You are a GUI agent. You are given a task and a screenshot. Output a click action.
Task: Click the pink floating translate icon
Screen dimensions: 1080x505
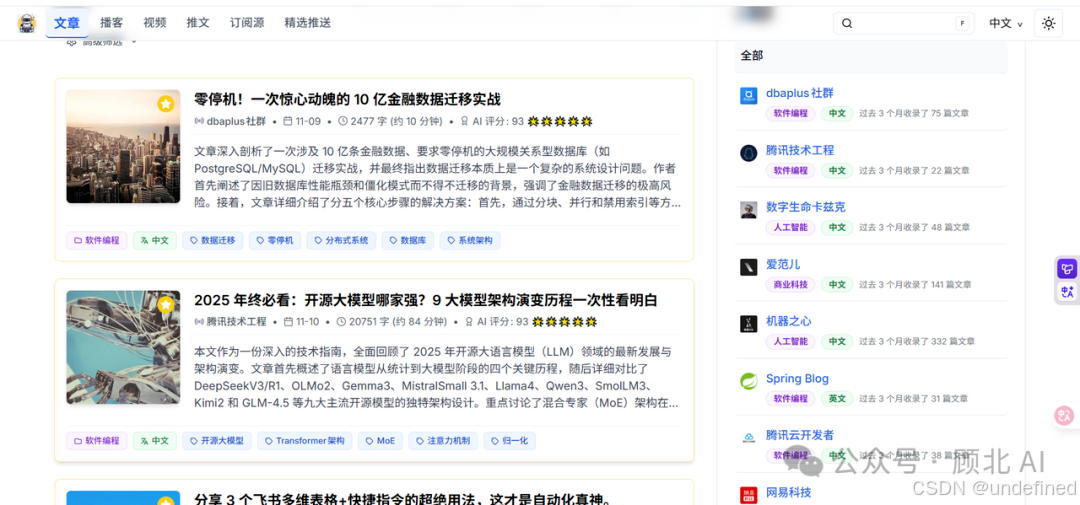pyautogui.click(x=1065, y=415)
